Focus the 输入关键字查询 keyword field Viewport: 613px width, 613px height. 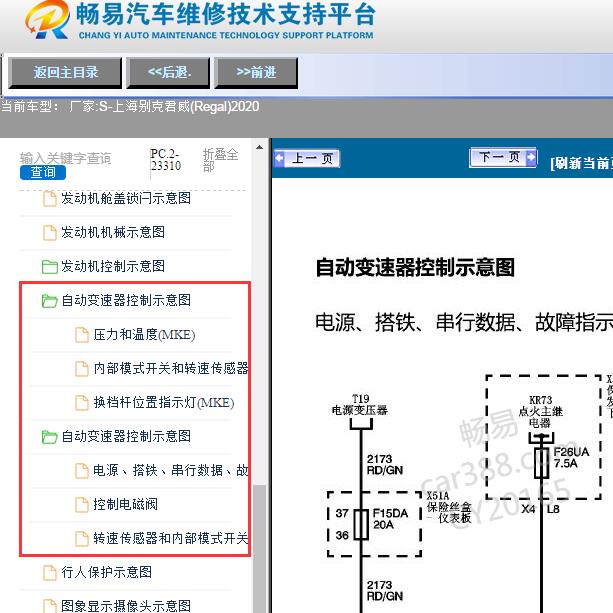coord(66,158)
